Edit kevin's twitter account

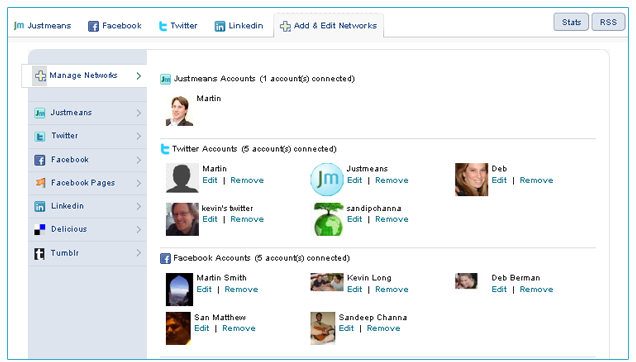coord(210,219)
